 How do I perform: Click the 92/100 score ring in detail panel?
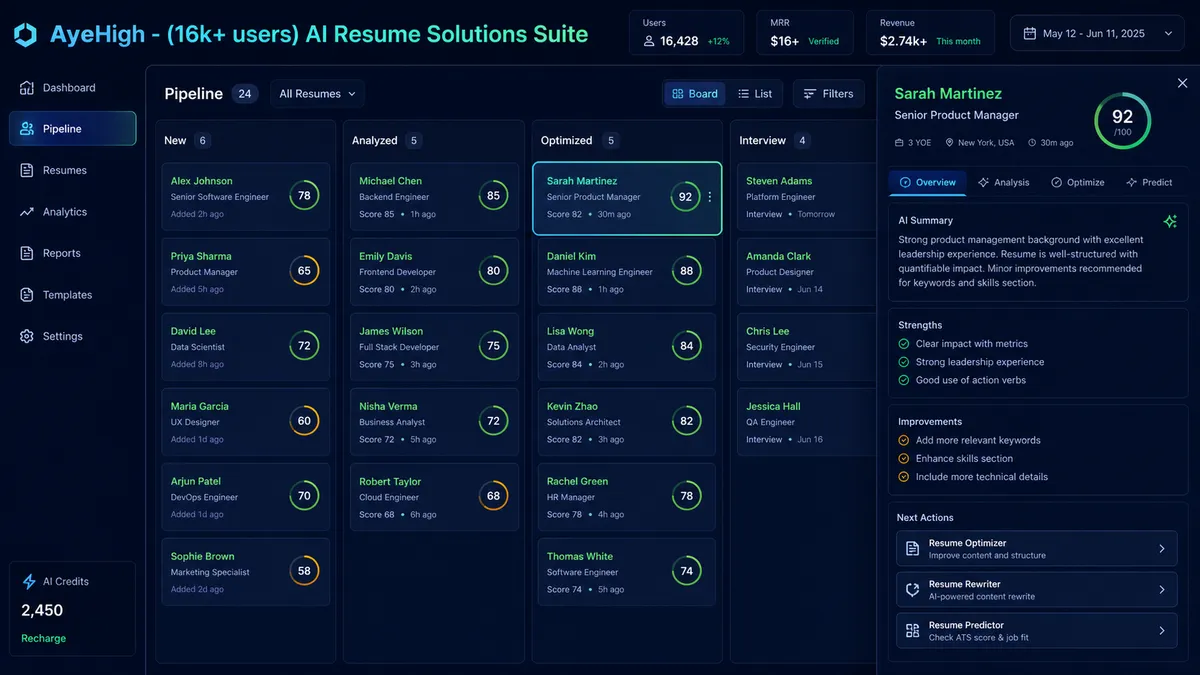tap(1122, 121)
